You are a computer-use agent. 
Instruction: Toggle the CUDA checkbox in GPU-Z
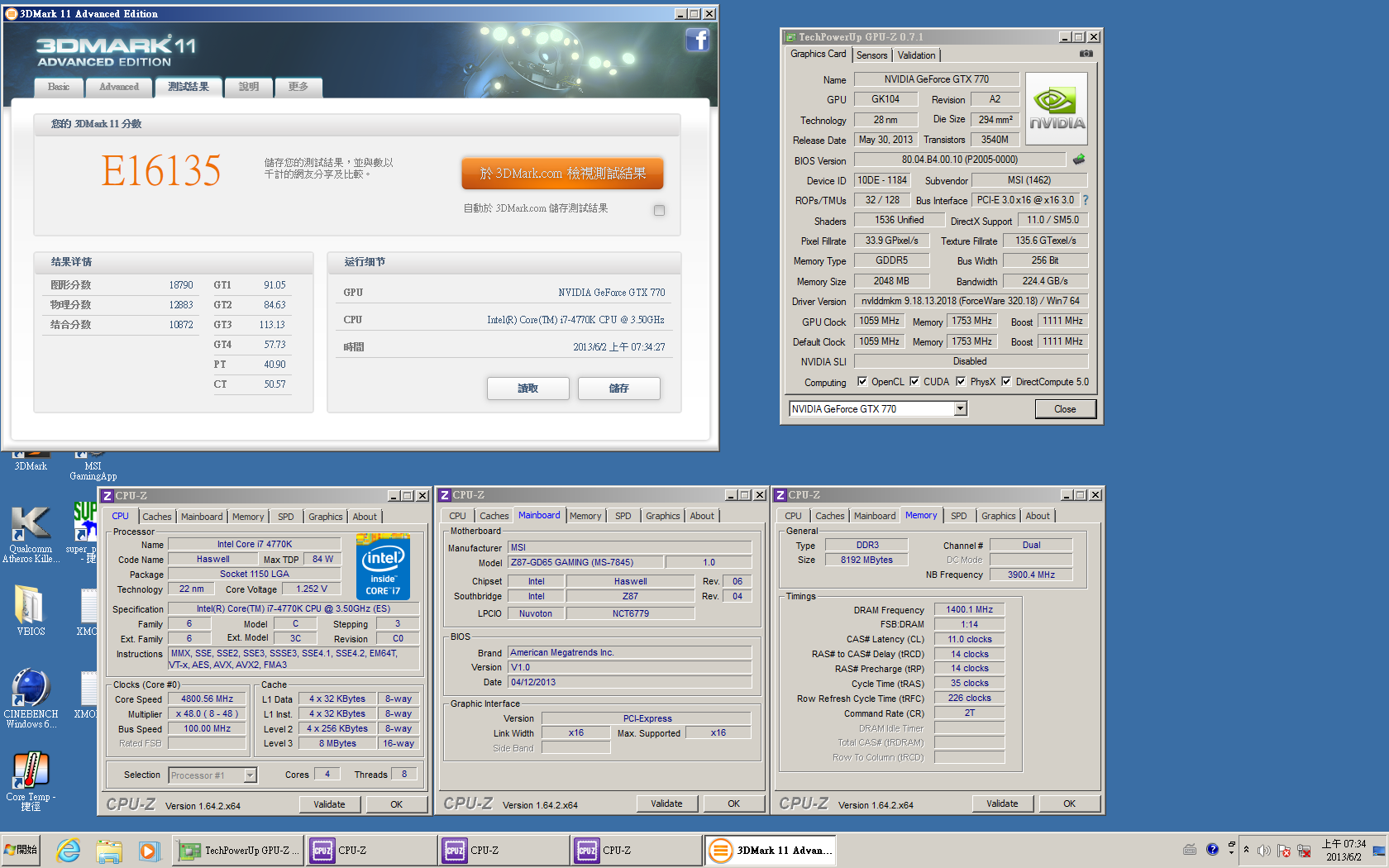coord(914,381)
